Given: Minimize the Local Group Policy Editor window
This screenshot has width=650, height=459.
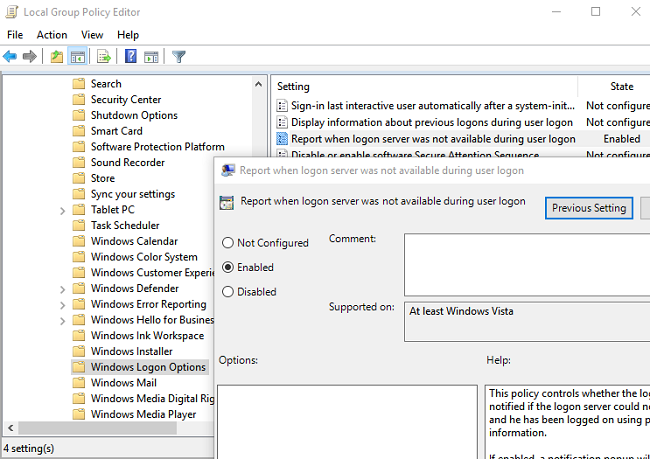Looking at the screenshot, I should tap(556, 12).
